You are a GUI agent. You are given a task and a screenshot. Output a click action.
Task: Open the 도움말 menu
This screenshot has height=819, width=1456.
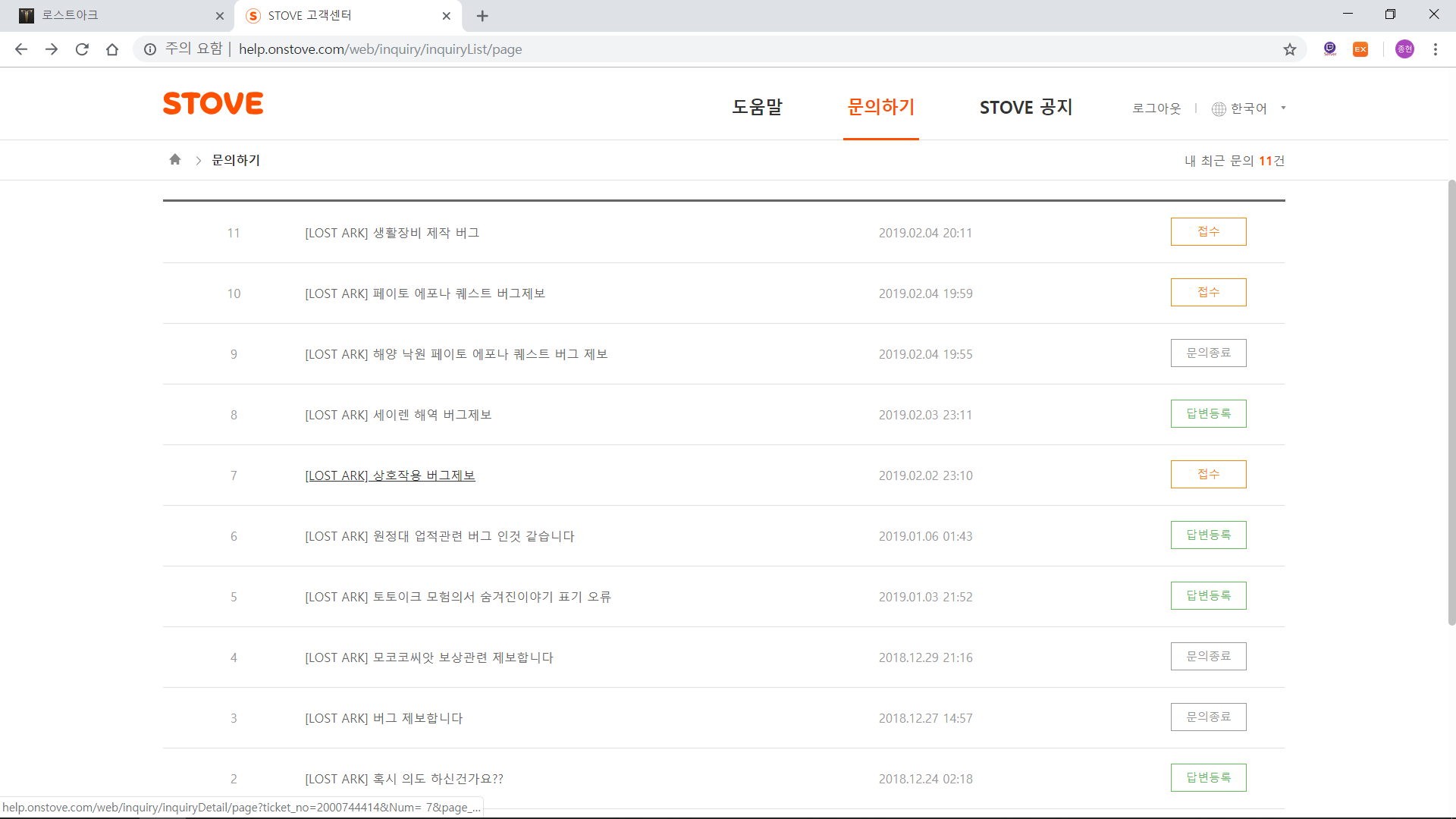757,107
